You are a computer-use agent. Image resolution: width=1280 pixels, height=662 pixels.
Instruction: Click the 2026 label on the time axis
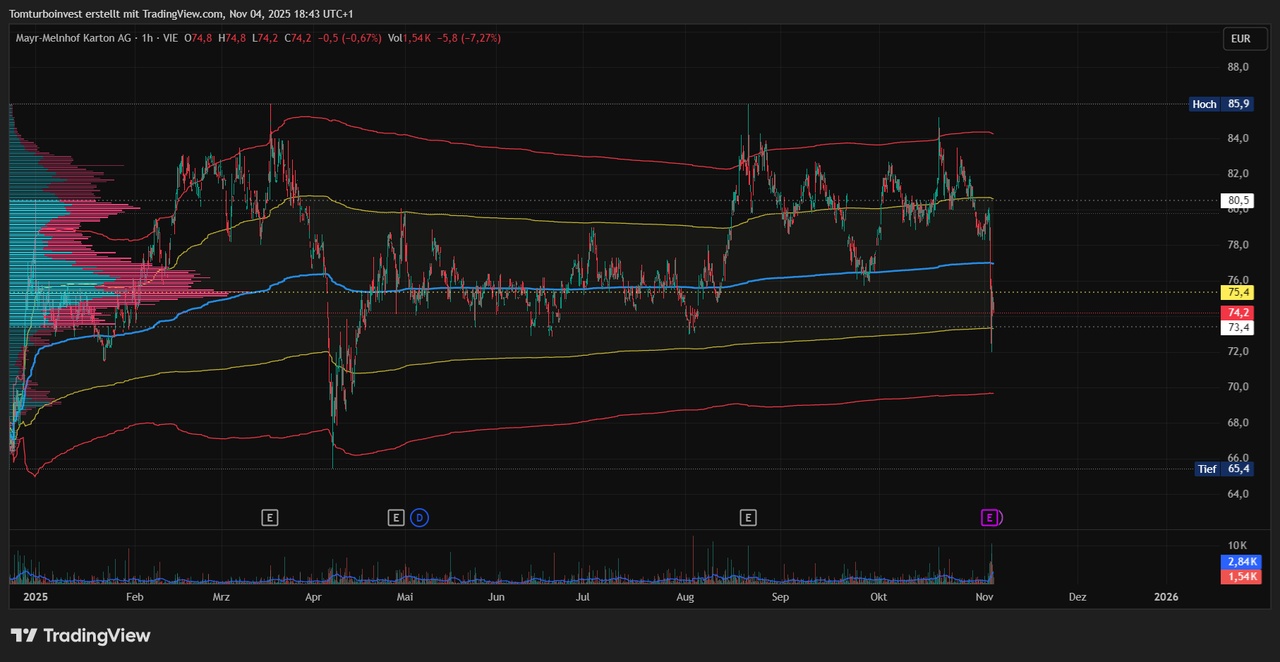(1165, 597)
